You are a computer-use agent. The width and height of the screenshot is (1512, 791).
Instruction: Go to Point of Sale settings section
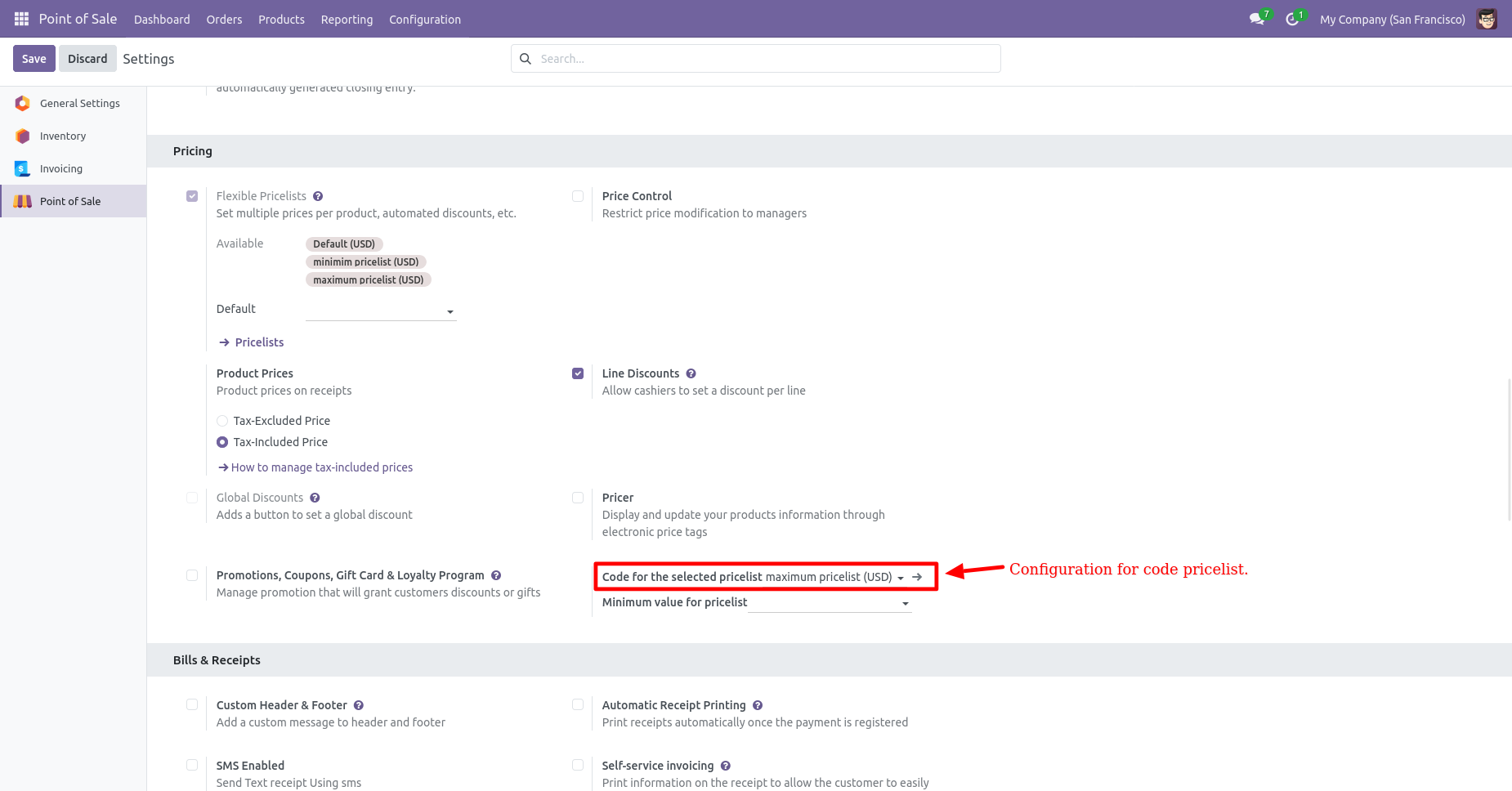coord(74,201)
